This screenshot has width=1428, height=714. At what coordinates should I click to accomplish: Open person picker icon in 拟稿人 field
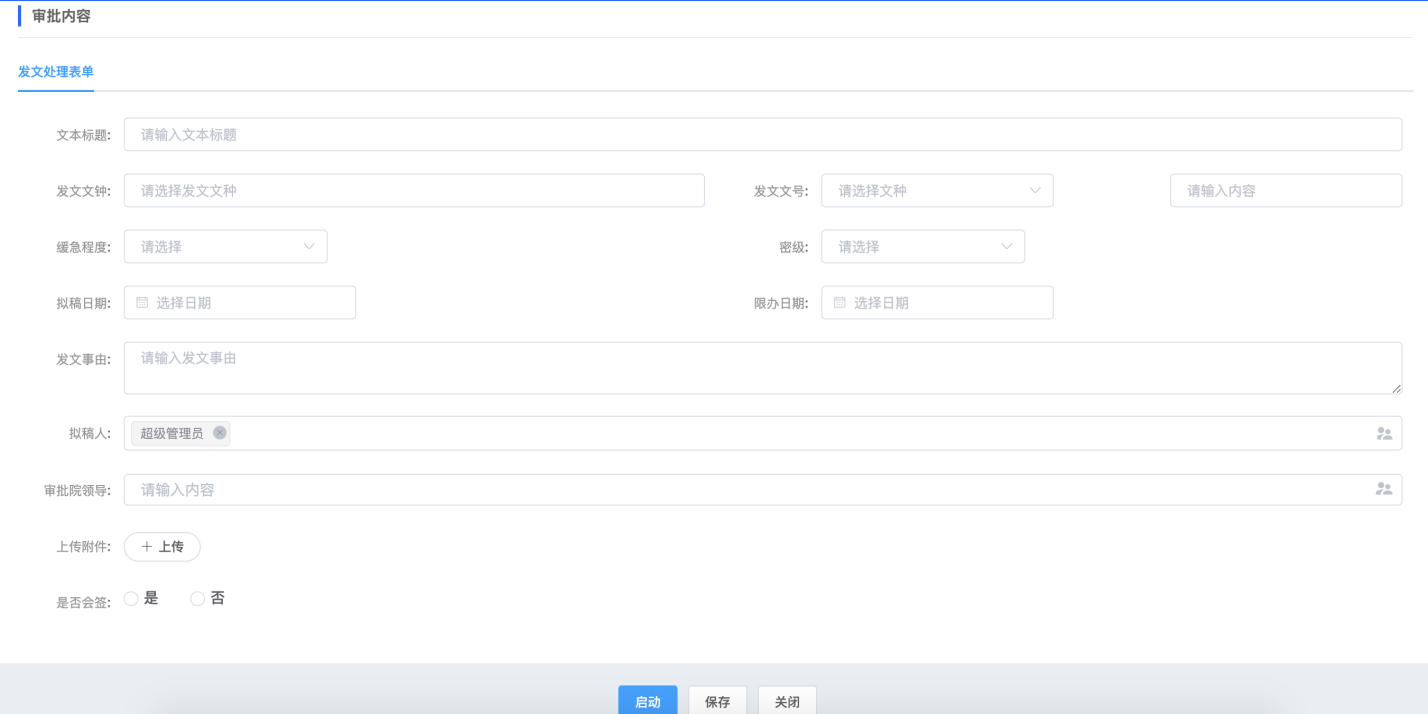tap(1384, 433)
